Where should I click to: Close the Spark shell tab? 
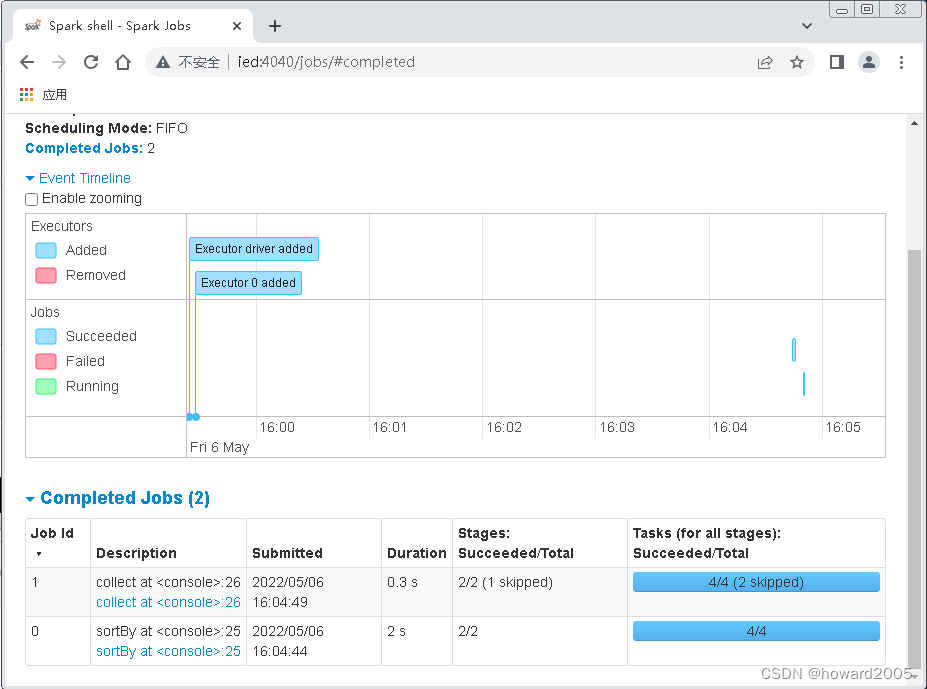tap(236, 26)
